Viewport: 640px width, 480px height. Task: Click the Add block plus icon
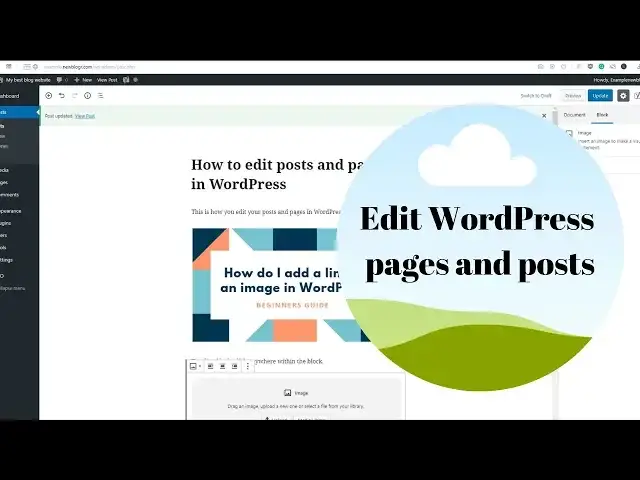(49, 96)
